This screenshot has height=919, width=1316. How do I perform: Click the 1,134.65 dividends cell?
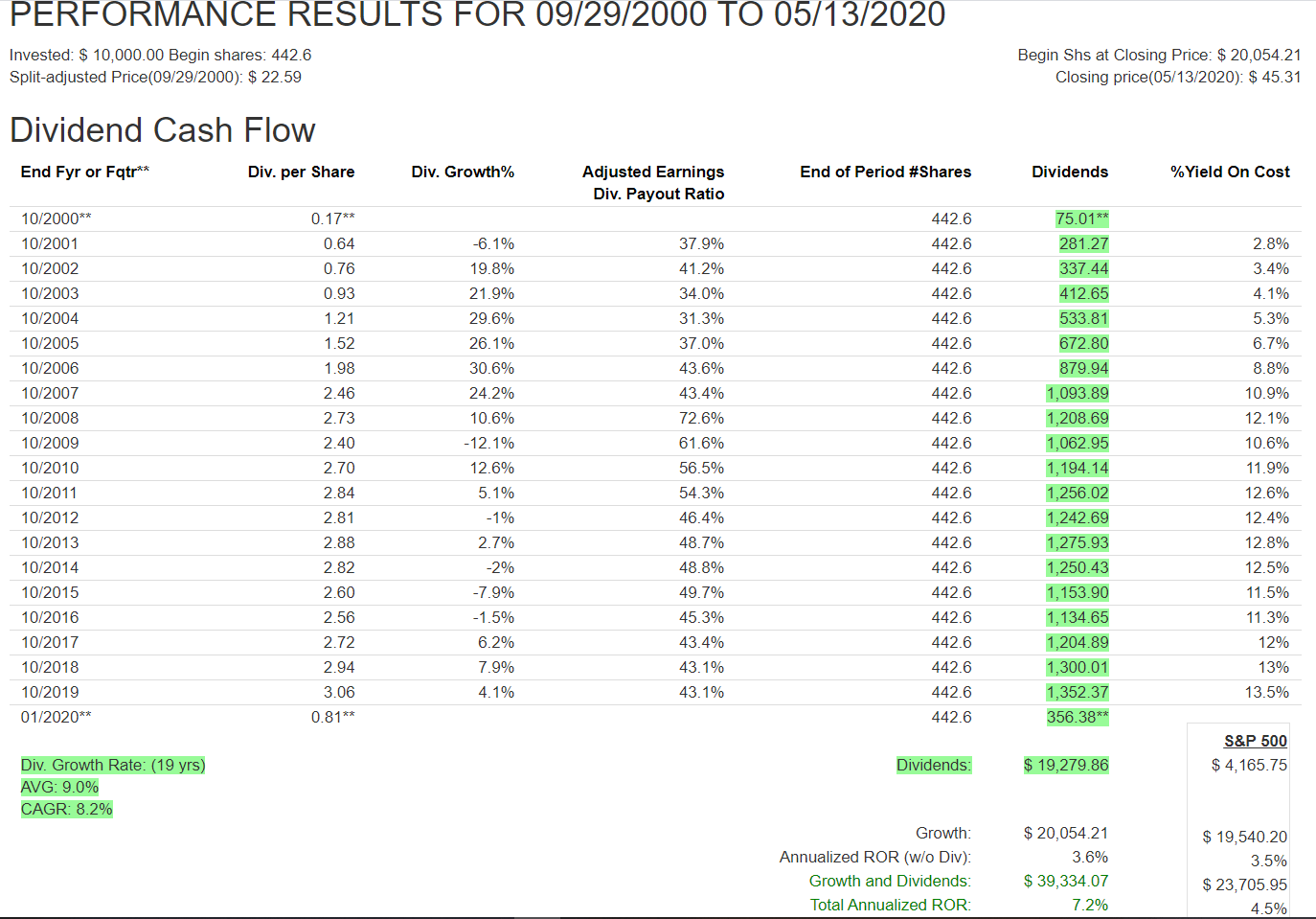(1078, 617)
